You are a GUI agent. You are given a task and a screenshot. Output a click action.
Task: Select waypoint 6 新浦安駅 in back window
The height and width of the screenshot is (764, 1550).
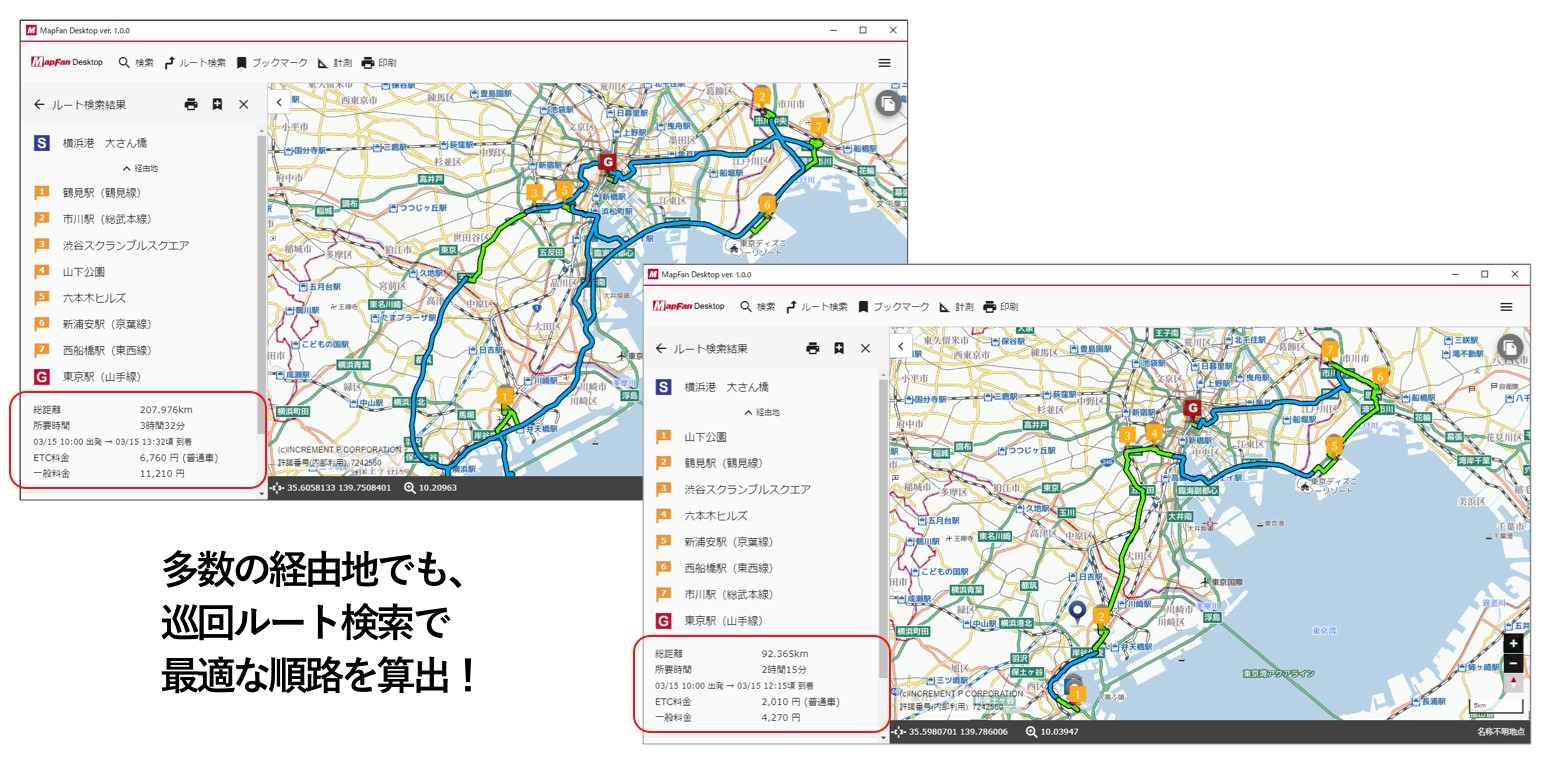(x=92, y=324)
